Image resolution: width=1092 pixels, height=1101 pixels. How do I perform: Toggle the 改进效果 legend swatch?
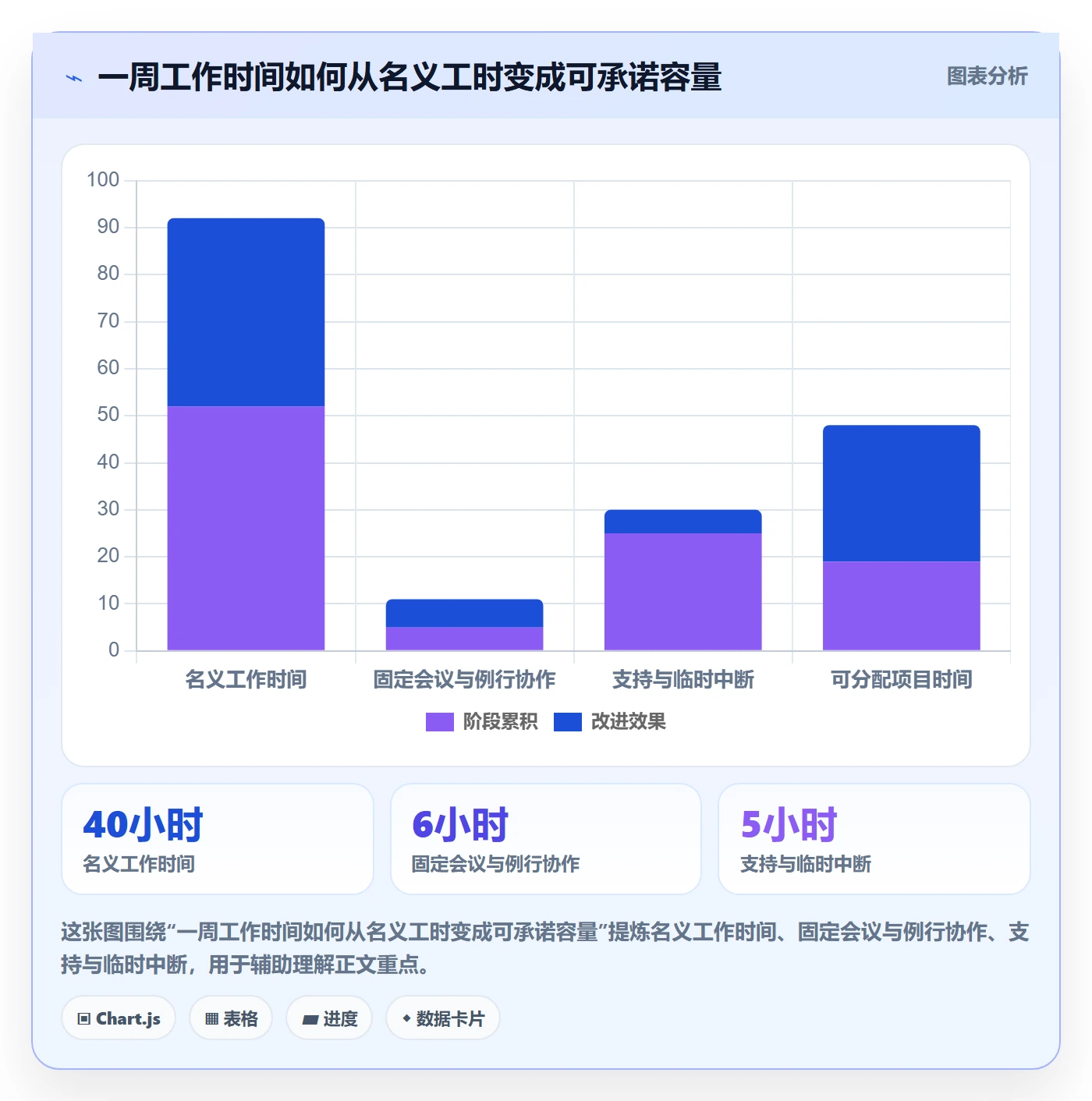coord(567,722)
